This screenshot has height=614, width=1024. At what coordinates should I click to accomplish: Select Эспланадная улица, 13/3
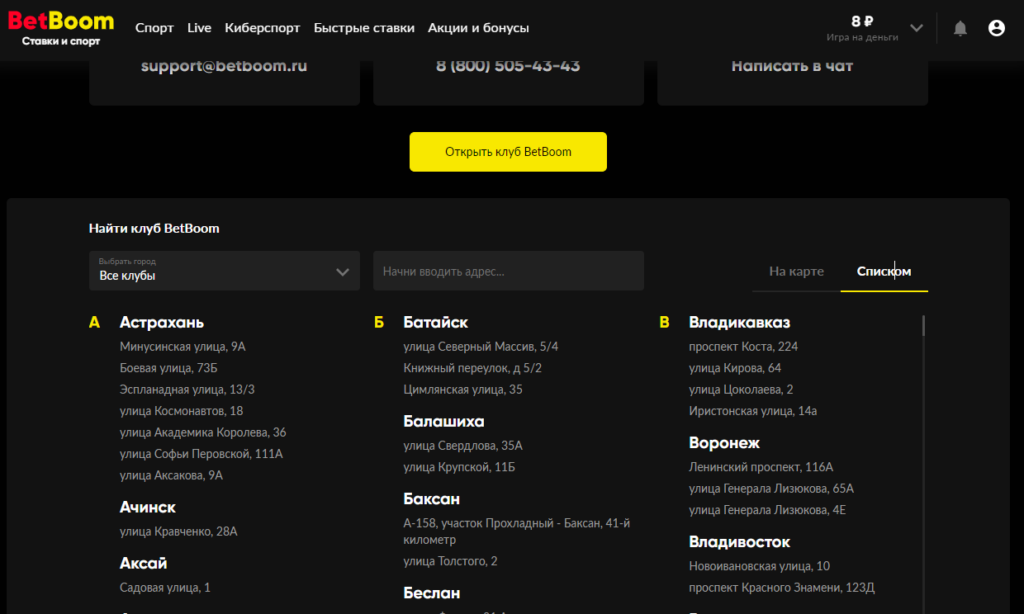tap(187, 390)
